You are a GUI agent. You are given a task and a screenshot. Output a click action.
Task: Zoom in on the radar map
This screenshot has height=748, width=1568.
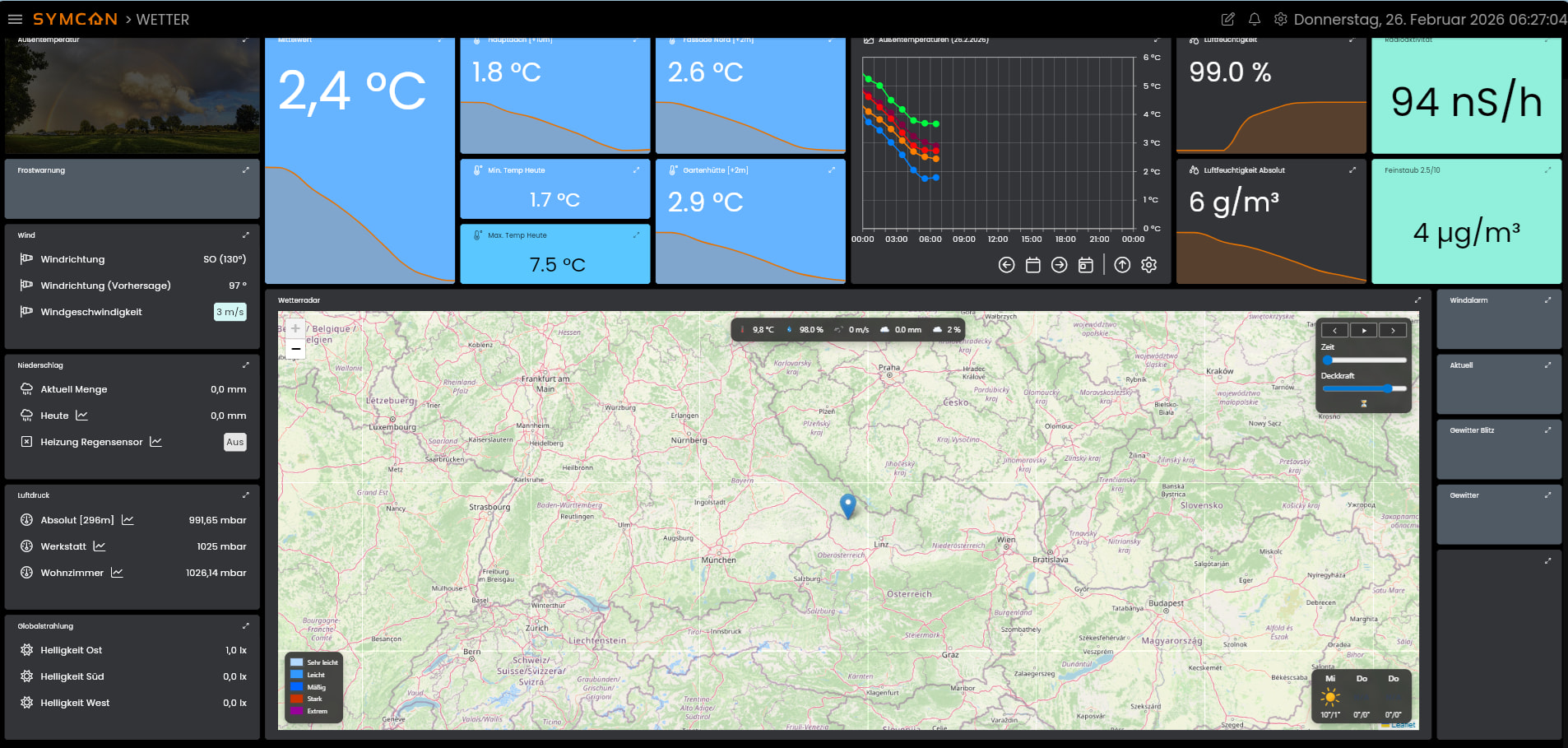pos(295,328)
